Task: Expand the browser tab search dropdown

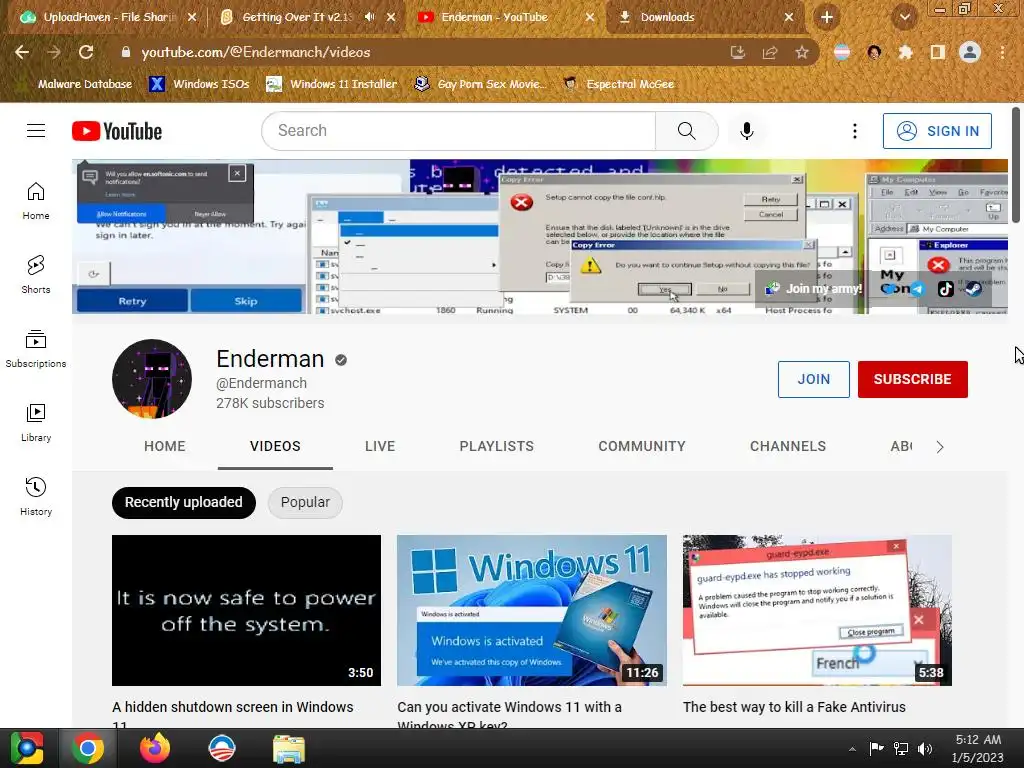Action: (904, 18)
